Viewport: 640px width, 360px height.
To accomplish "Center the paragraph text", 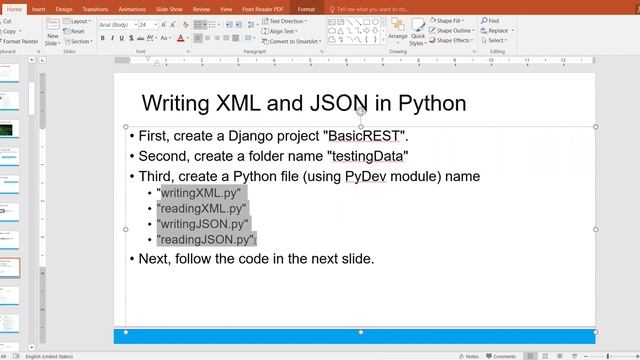I will click(x=207, y=38).
